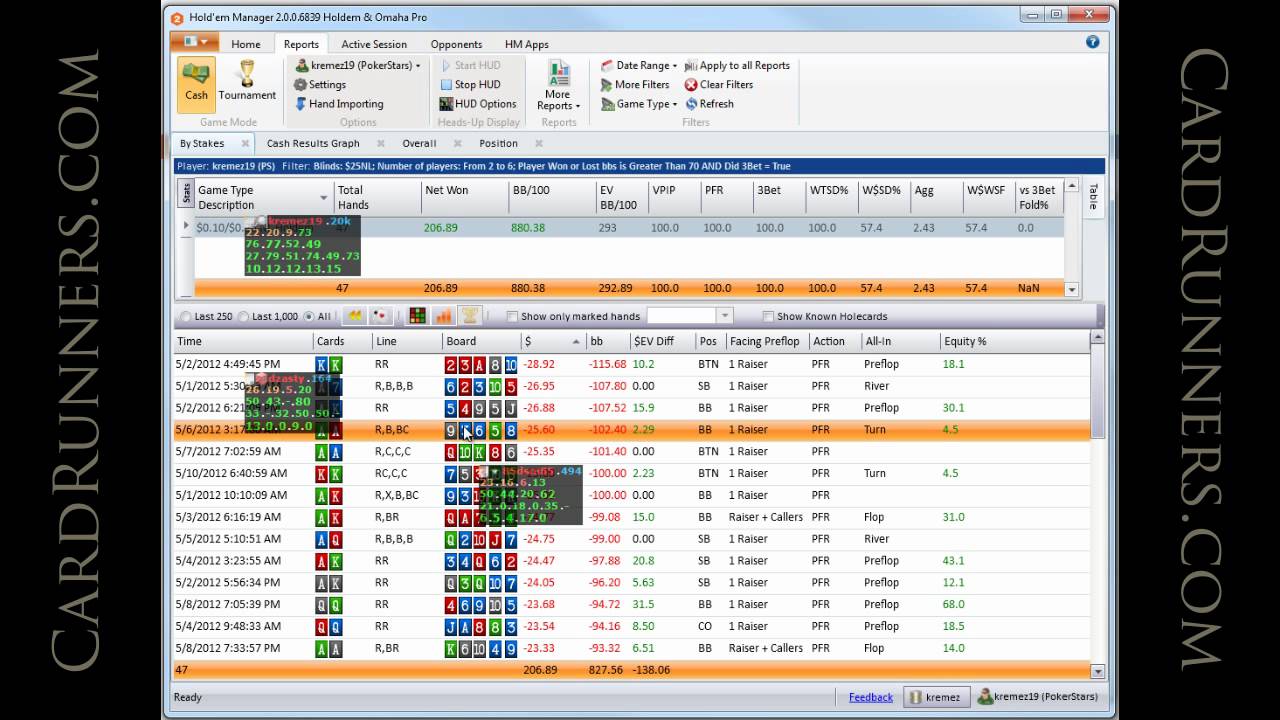Open the Overall report tab
This screenshot has height=720, width=1280.
[419, 143]
